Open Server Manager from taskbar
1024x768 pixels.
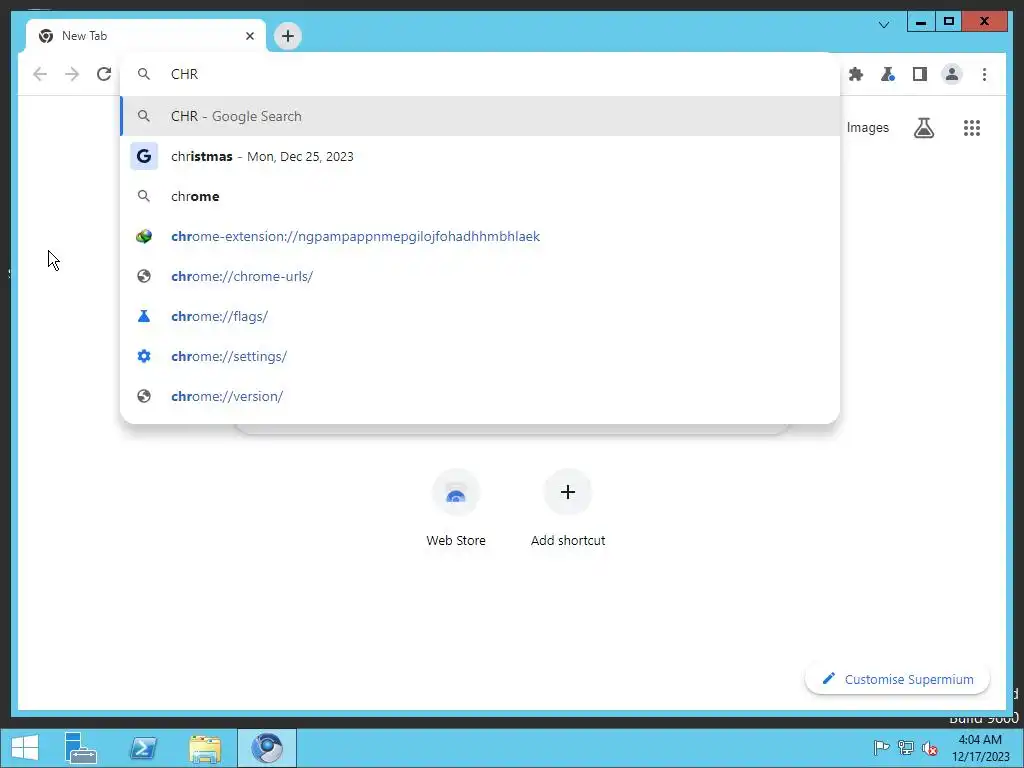pyautogui.click(x=81, y=748)
